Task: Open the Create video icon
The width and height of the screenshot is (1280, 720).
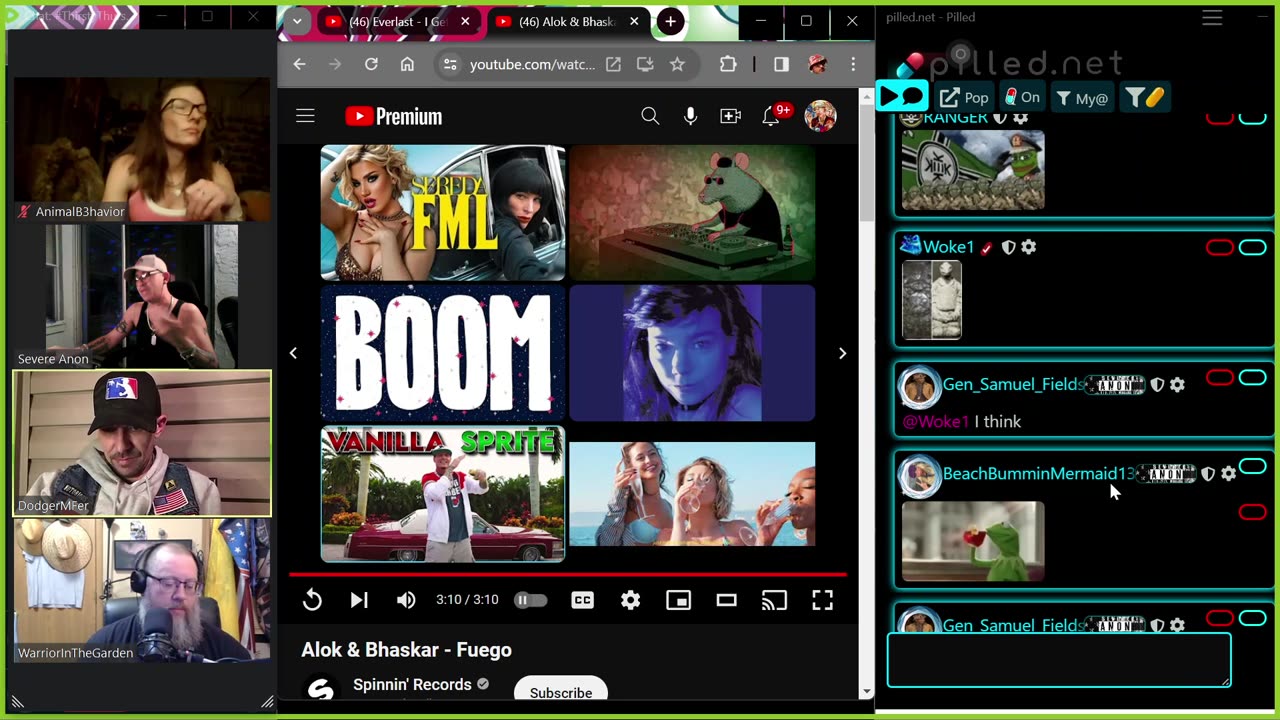Action: click(730, 116)
